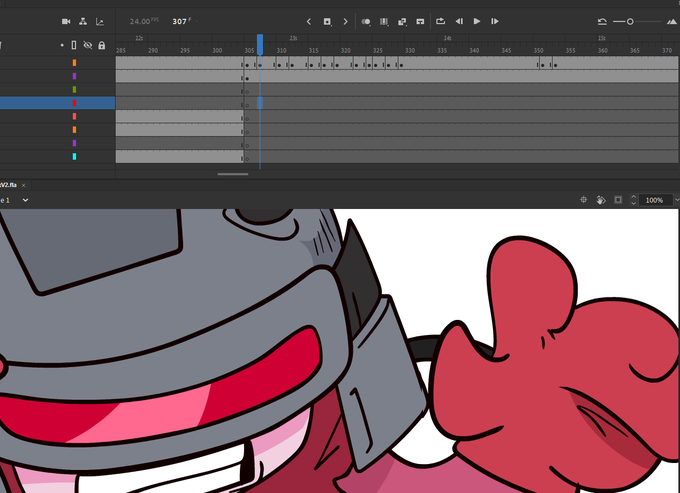680x493 pixels.
Task: Select the rotation tool icon near zoom
Action: [601, 199]
